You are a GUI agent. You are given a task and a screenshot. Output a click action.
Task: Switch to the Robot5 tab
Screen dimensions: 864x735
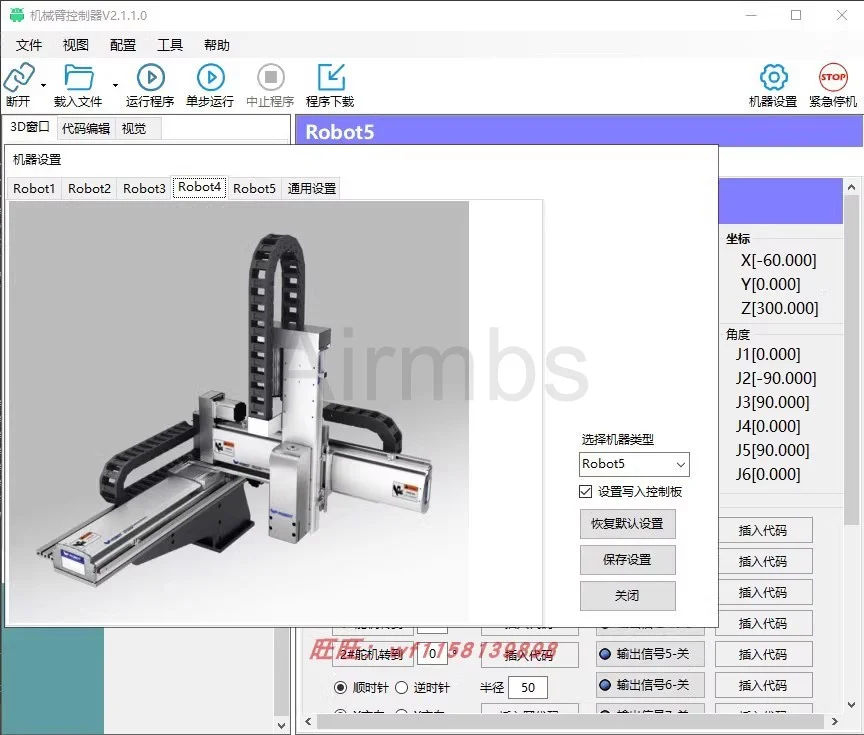[x=254, y=188]
